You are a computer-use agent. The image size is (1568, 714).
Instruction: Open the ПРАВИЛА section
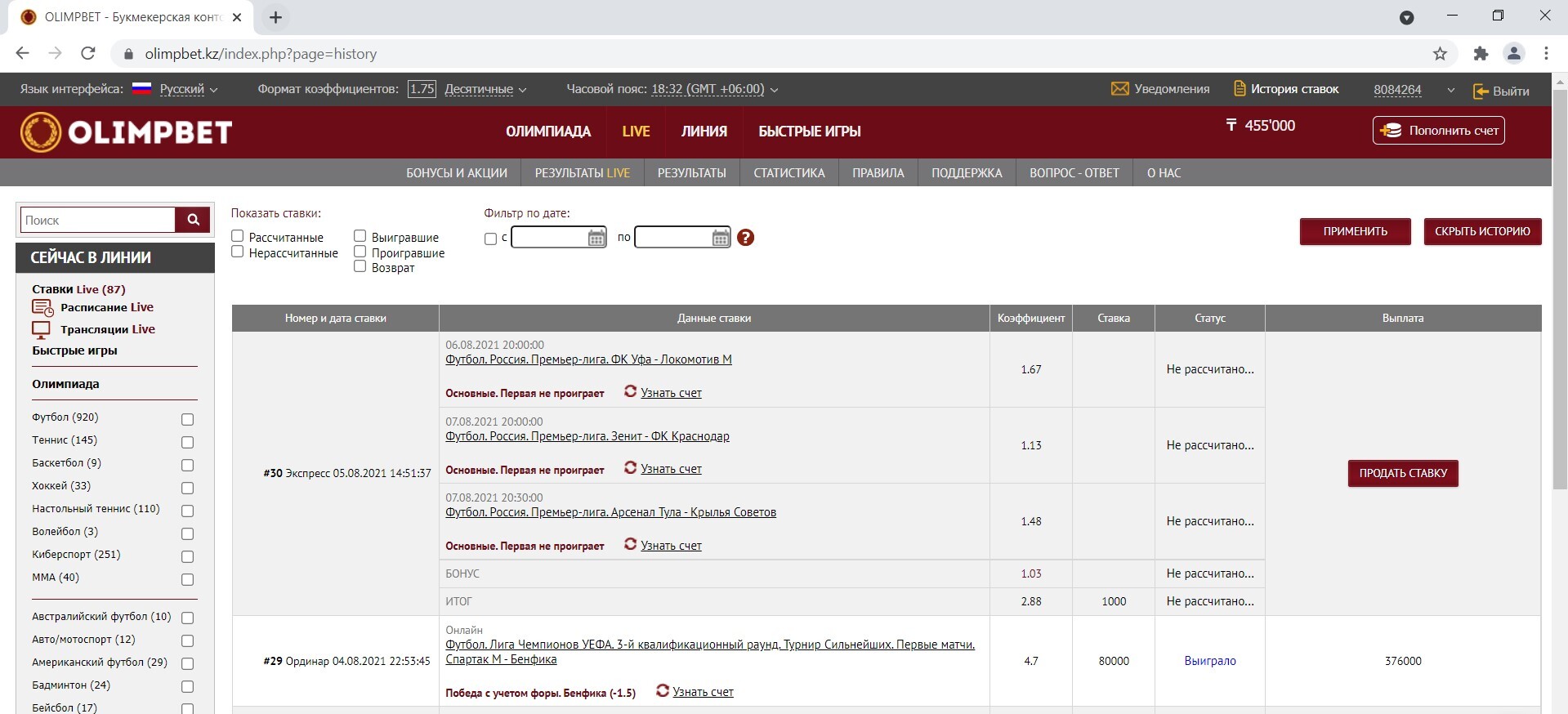point(878,173)
